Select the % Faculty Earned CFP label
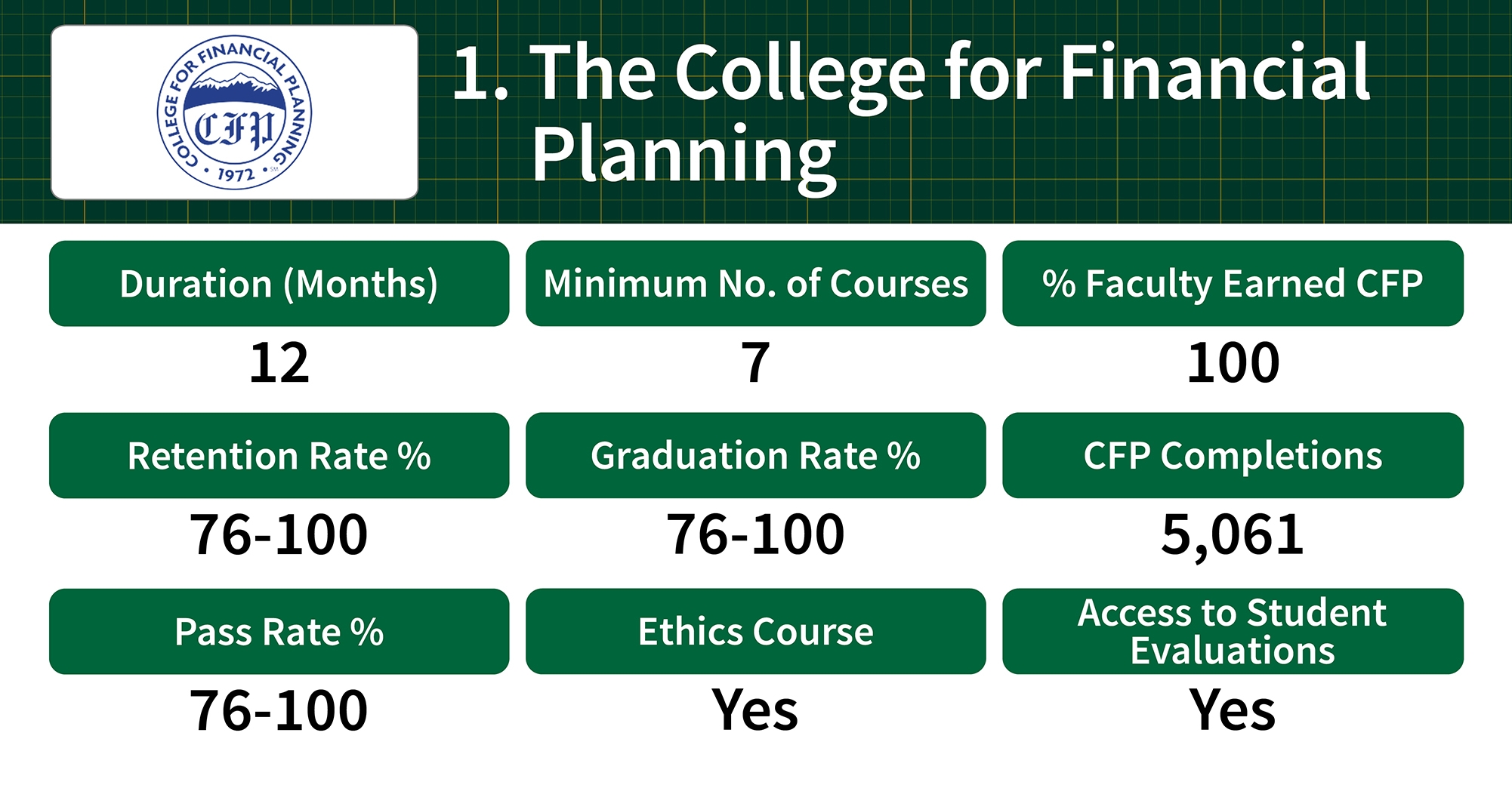The image size is (1512, 785). click(1233, 284)
